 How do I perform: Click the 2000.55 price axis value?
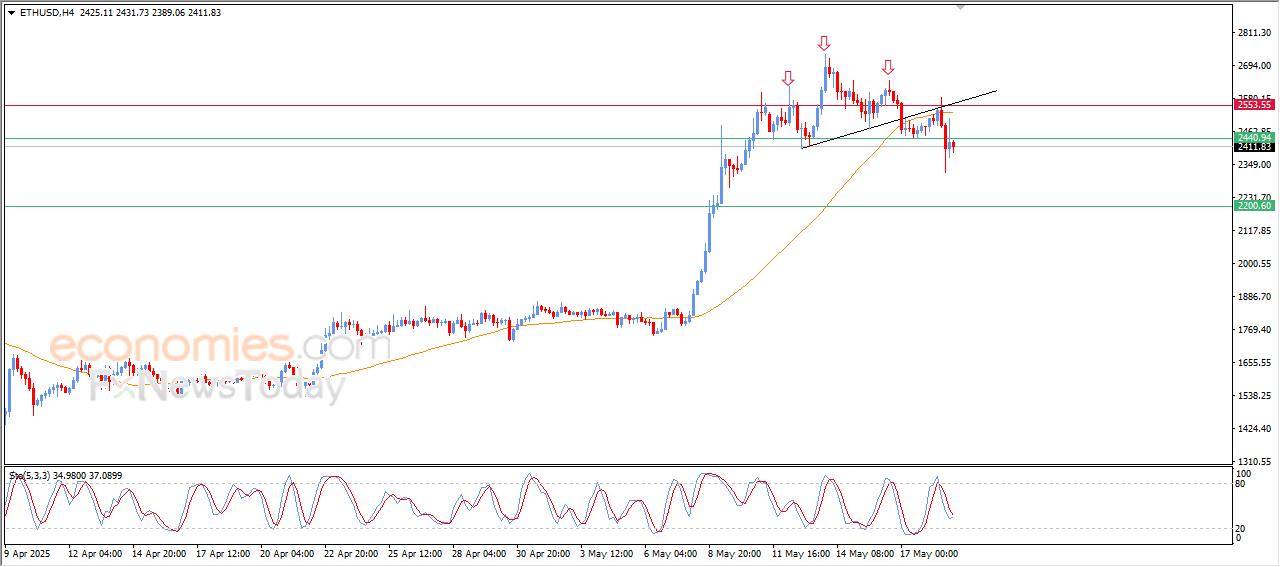1254,264
